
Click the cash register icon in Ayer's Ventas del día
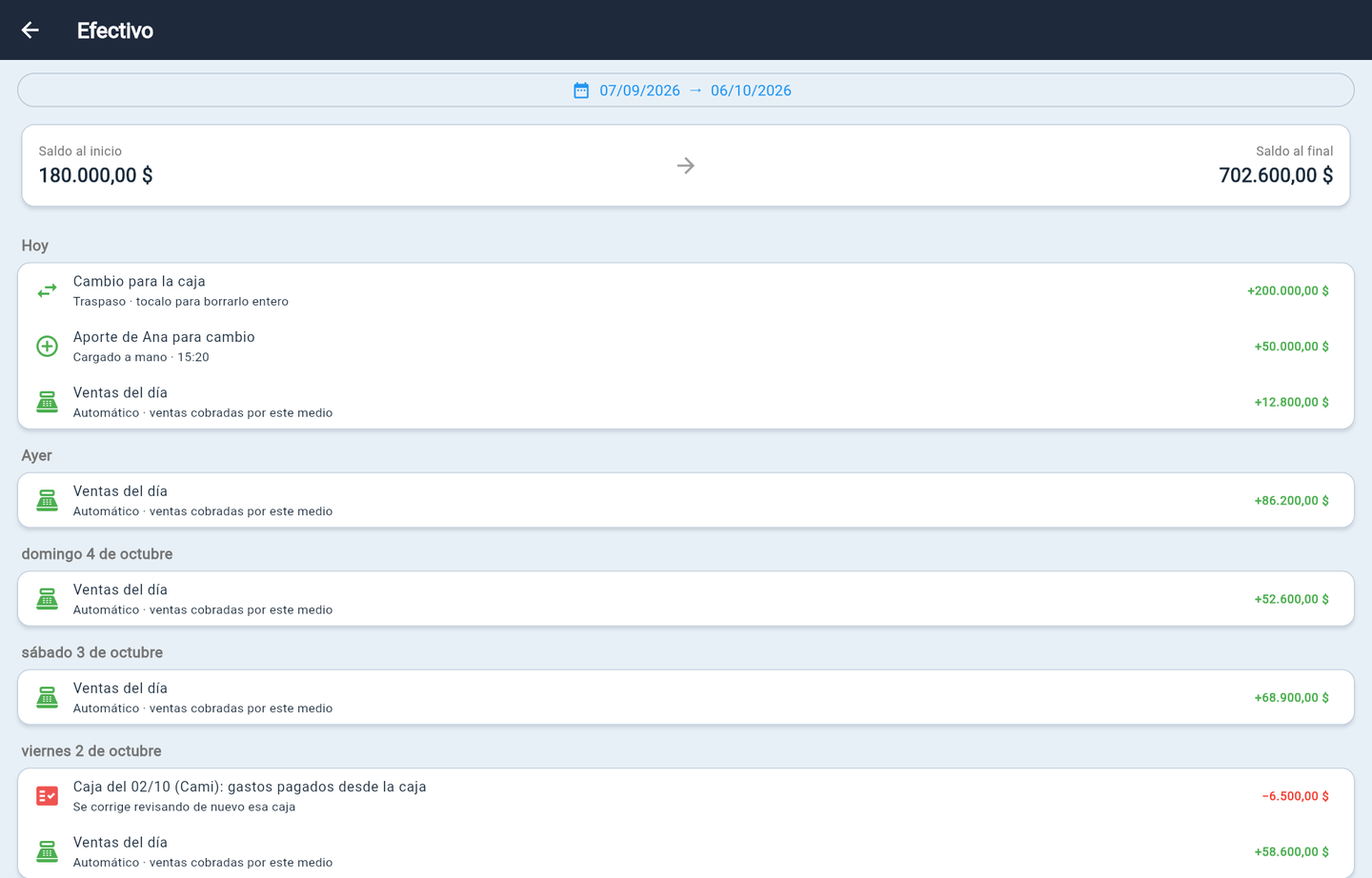[x=47, y=501]
